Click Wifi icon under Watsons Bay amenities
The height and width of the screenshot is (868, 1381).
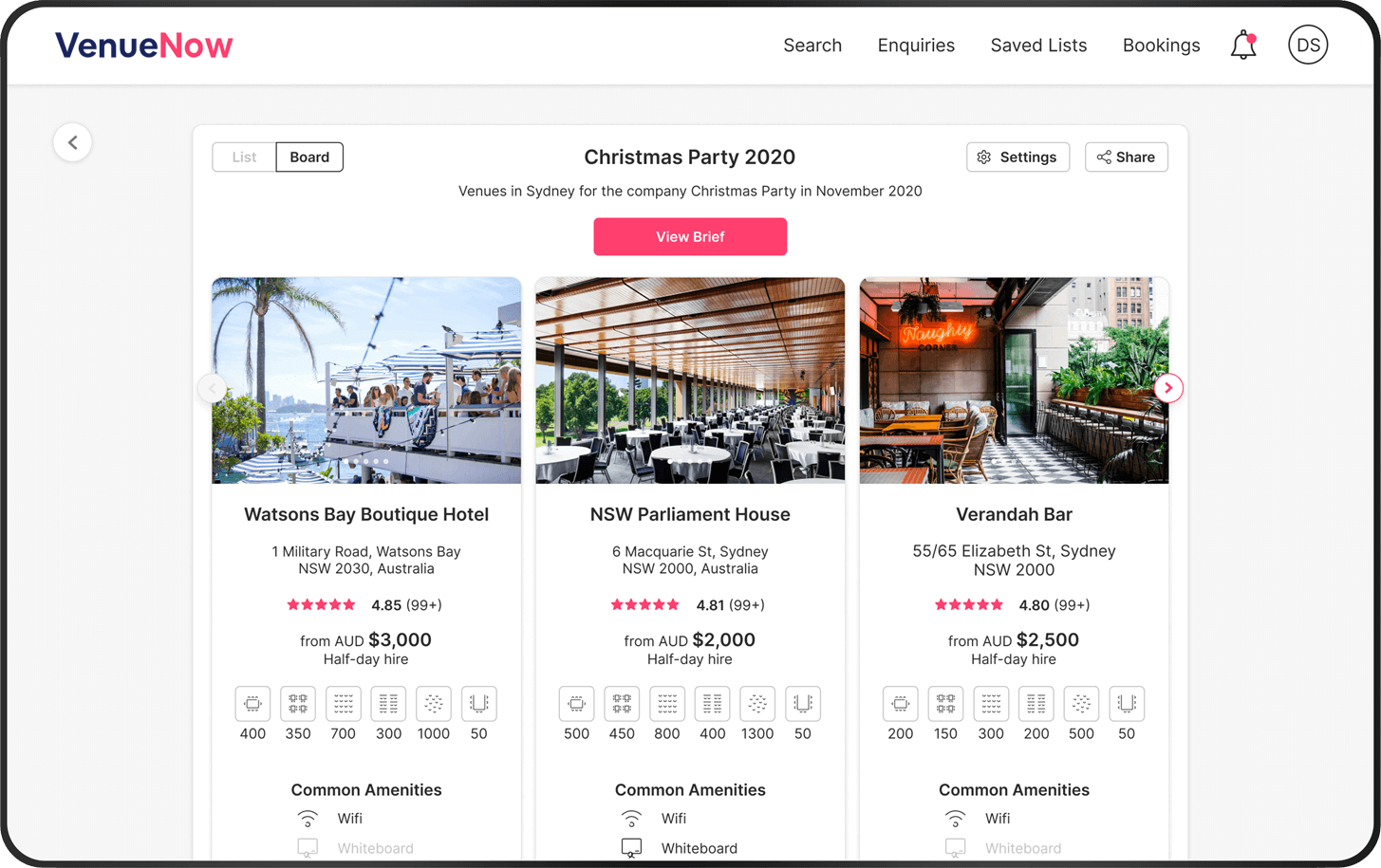tap(308, 819)
